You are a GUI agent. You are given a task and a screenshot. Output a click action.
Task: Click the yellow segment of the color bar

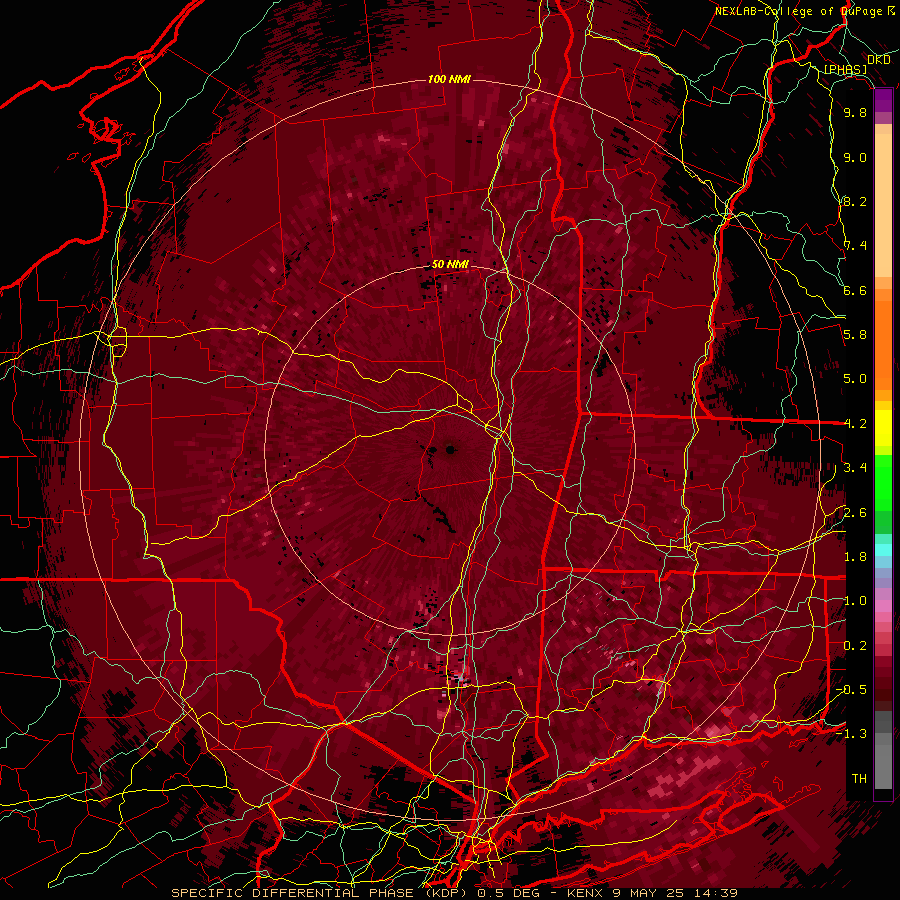(883, 428)
